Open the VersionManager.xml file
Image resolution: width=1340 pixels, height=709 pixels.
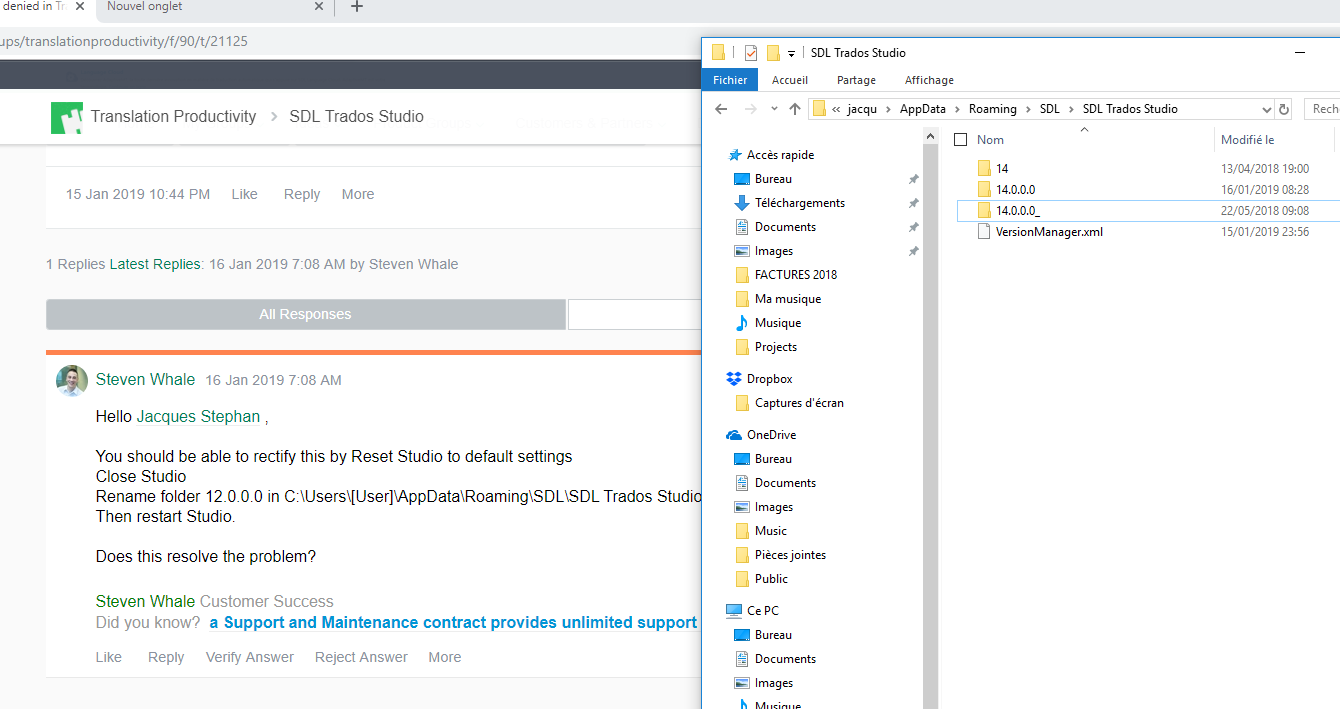coord(1049,232)
